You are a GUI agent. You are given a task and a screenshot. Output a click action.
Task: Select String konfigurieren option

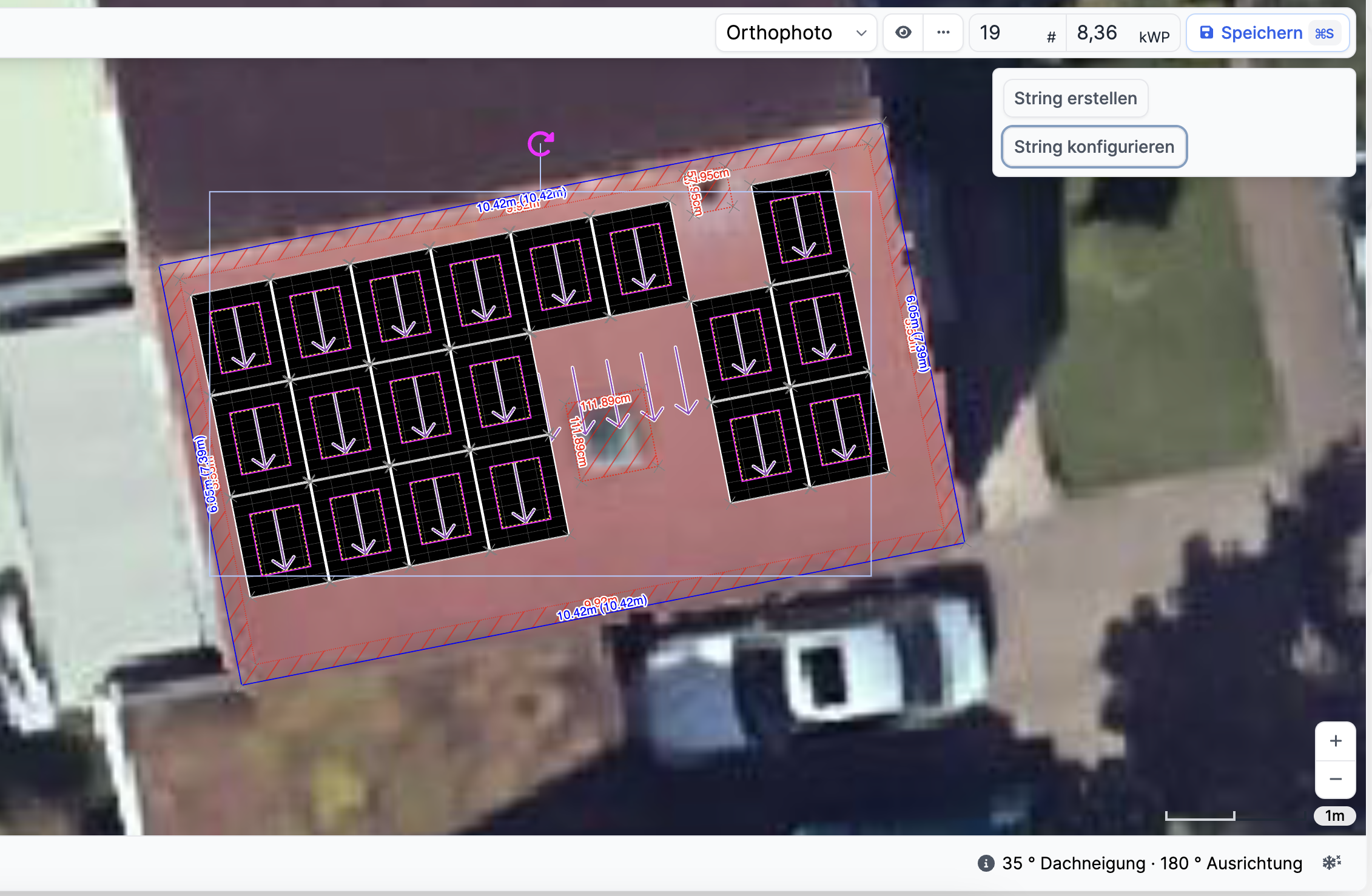1094,147
